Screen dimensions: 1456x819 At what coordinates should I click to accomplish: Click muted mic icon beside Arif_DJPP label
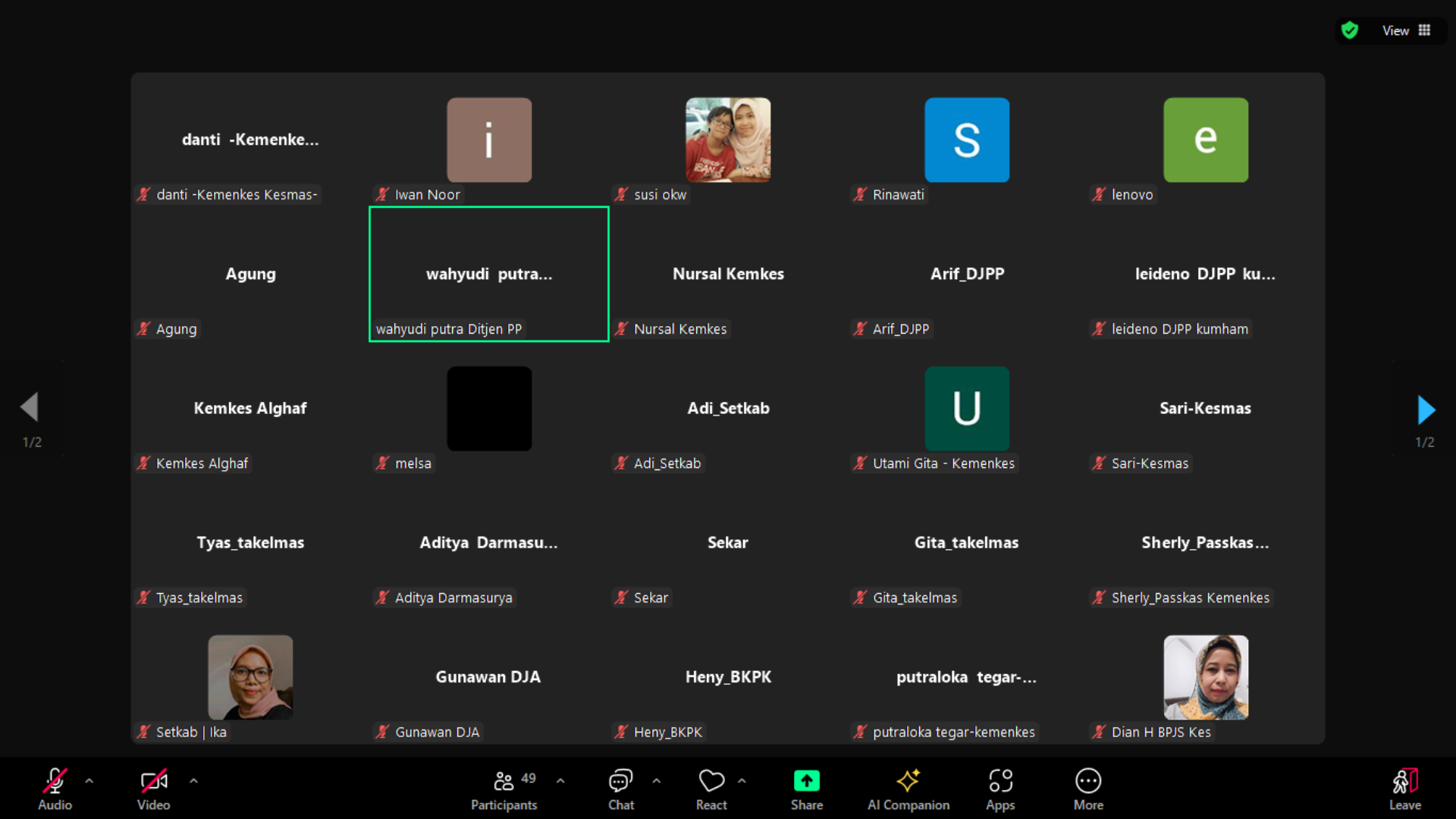860,328
